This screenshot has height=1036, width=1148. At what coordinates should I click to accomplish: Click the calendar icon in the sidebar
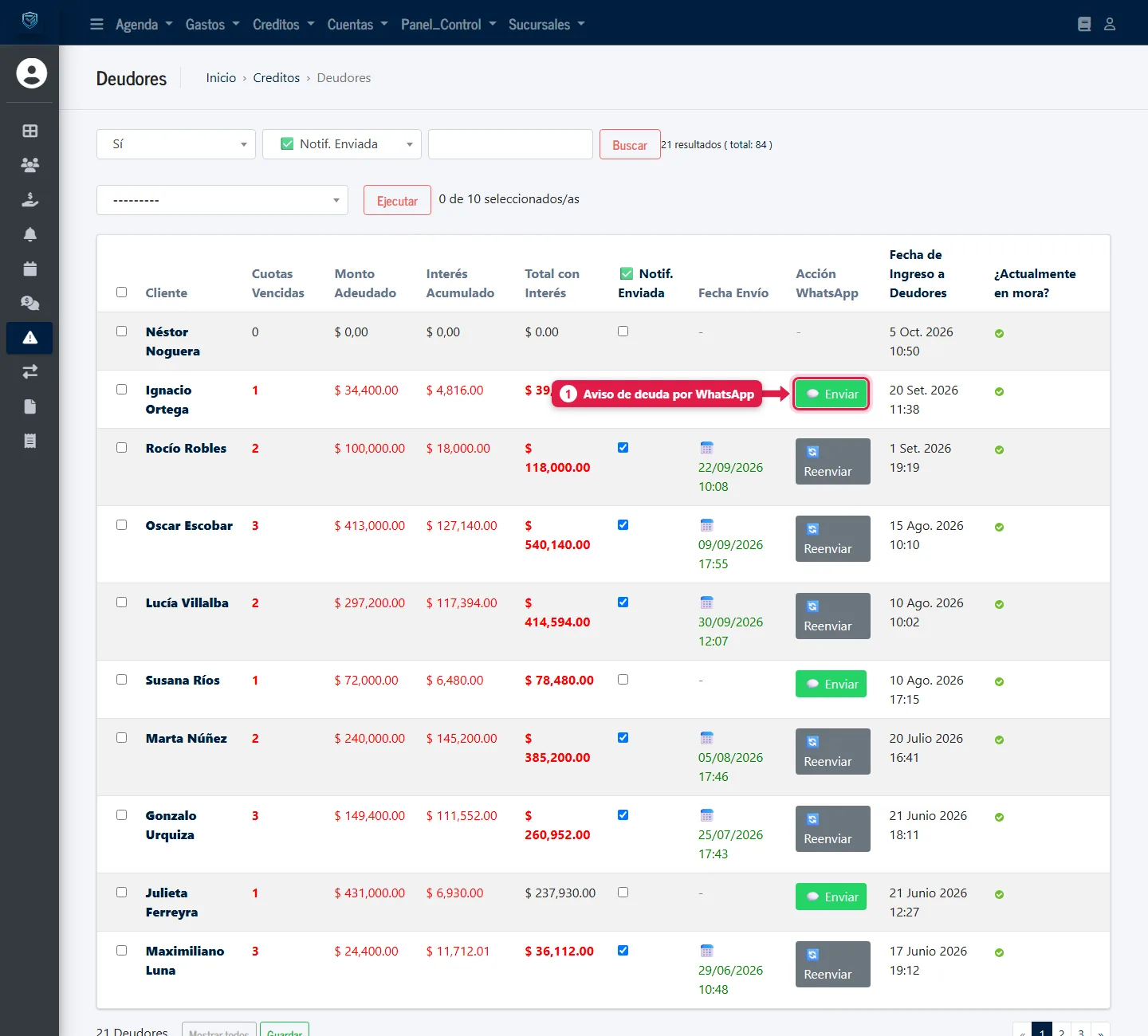(x=30, y=269)
